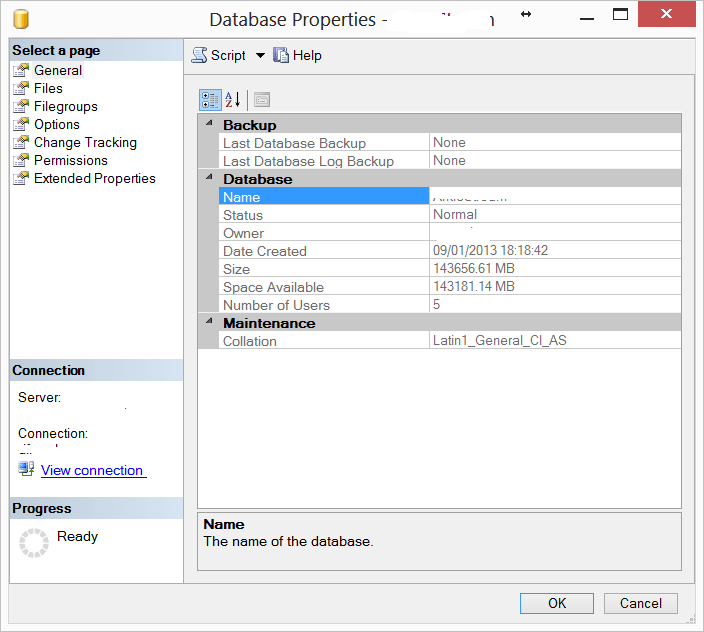
Task: Select the Collation property row
Action: [x=450, y=340]
